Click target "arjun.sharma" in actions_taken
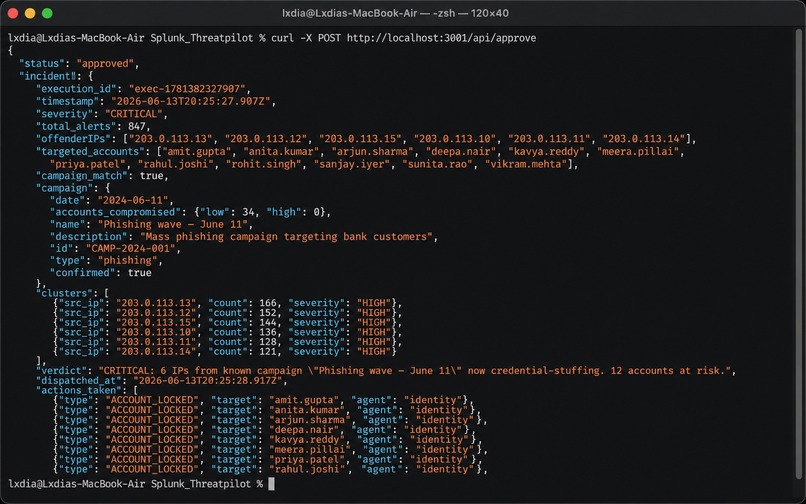 point(311,420)
